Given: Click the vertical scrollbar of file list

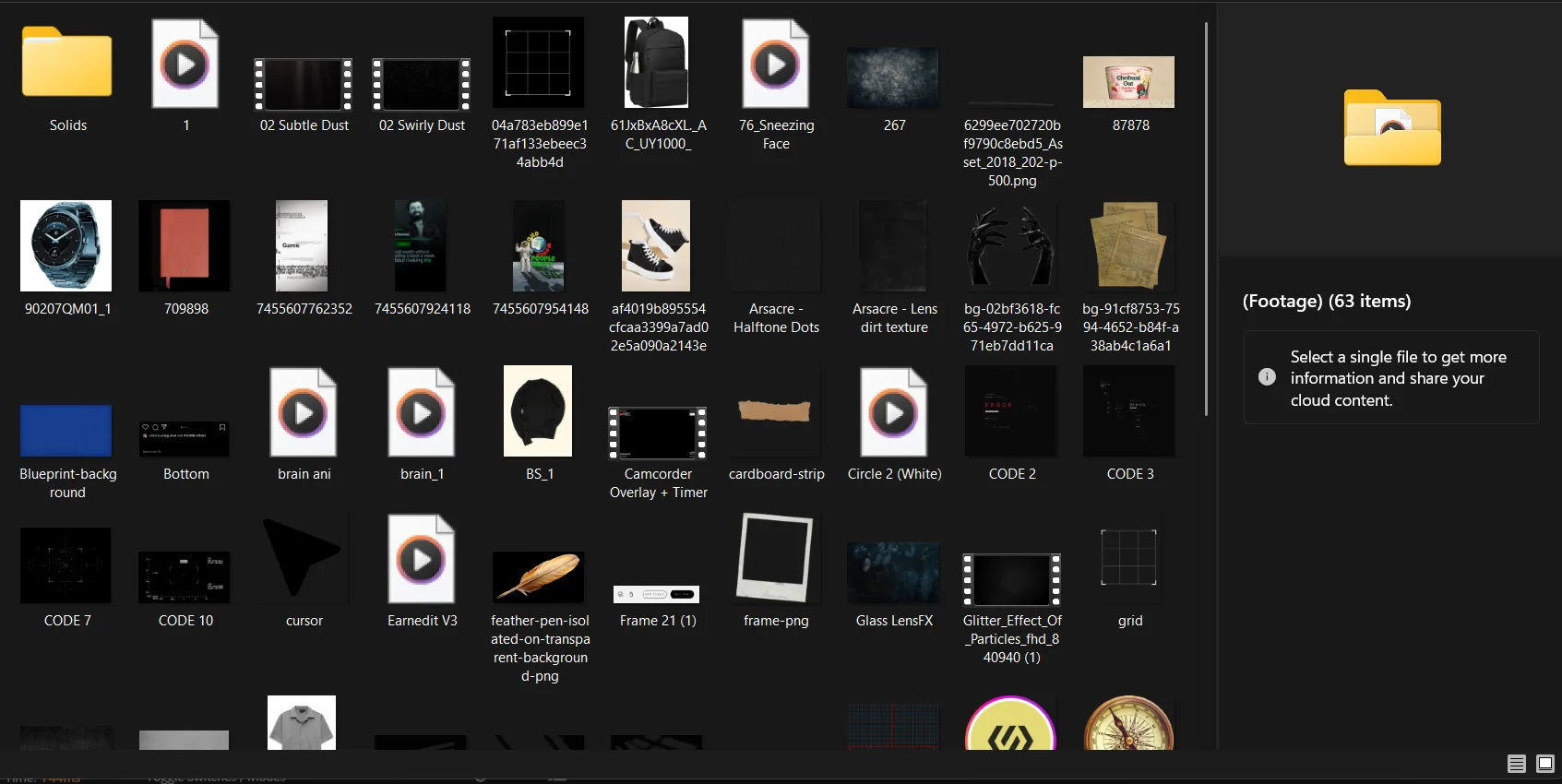Looking at the screenshot, I should pyautogui.click(x=1206, y=221).
